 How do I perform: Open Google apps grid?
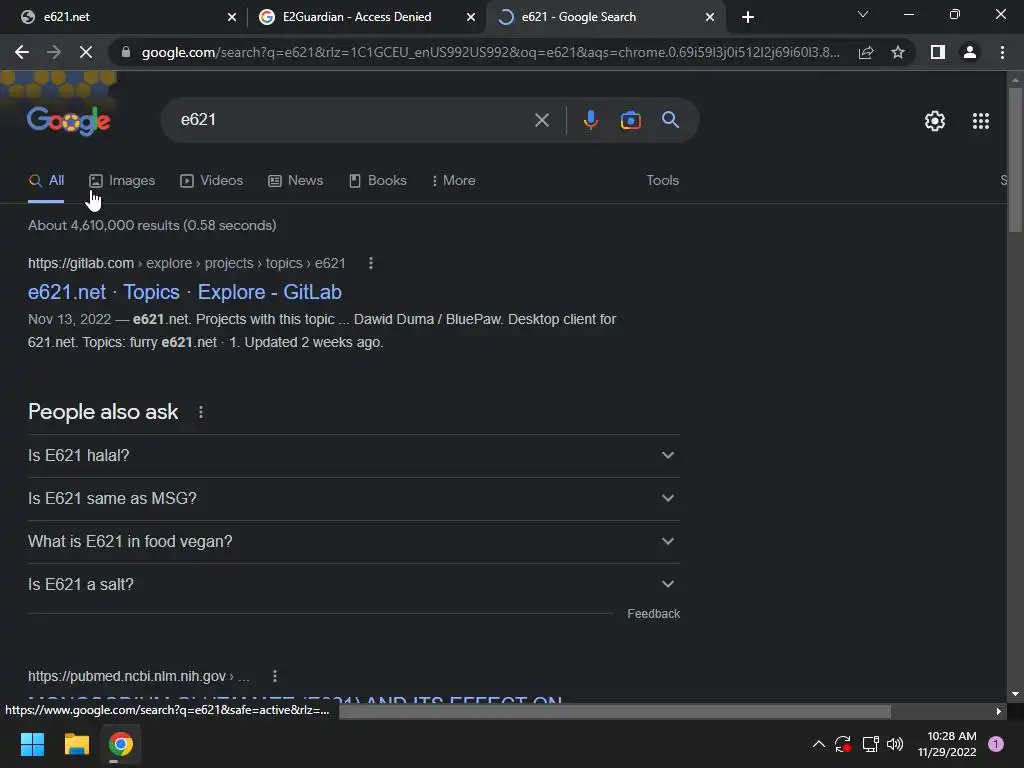coord(980,121)
